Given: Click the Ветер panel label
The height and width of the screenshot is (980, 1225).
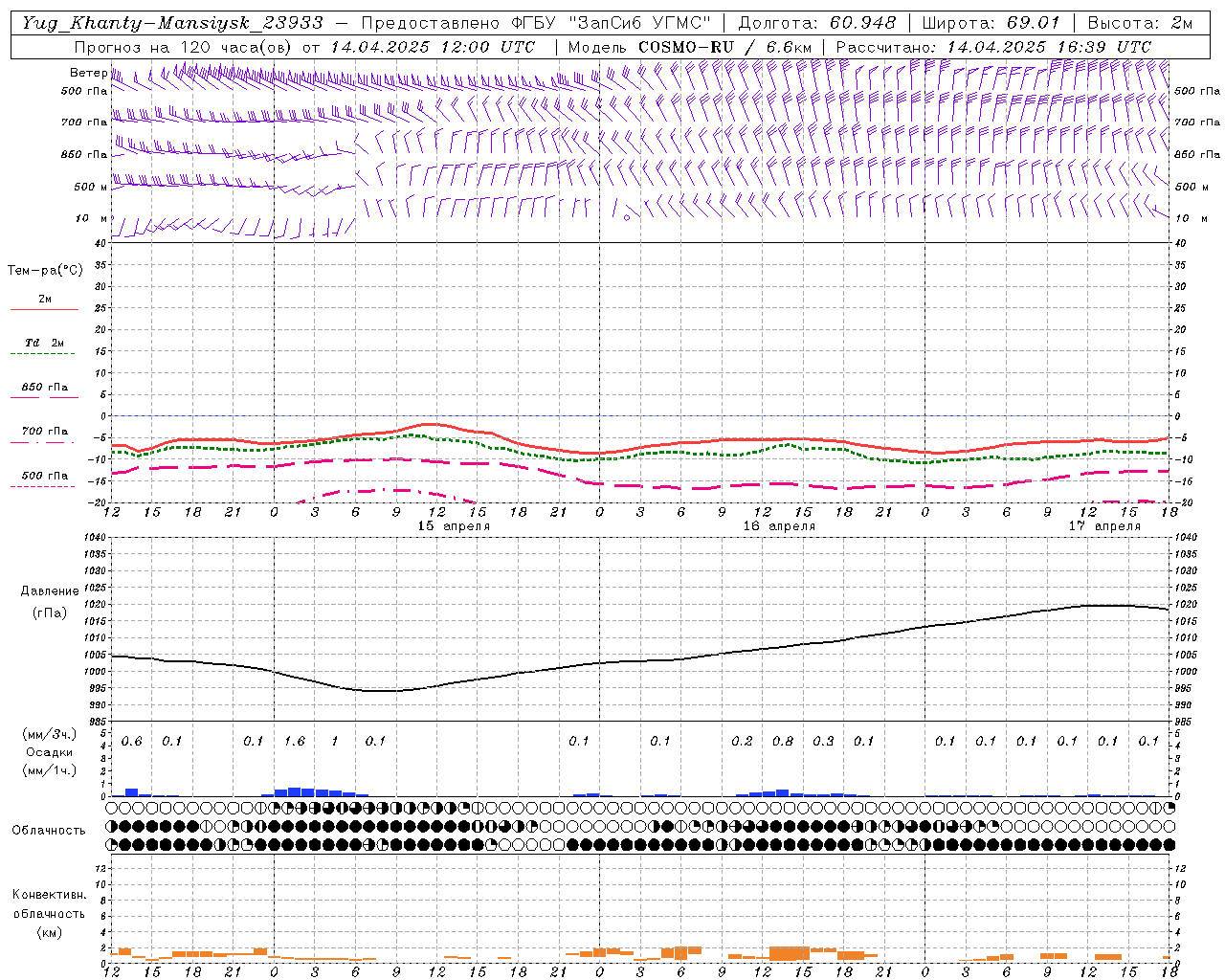Looking at the screenshot, I should 88,73.
